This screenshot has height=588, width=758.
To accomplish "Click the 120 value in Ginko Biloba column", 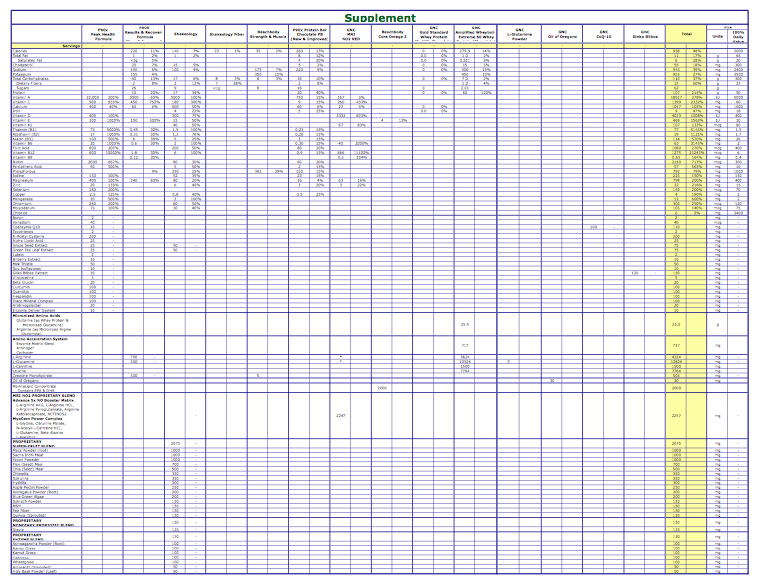I will [x=635, y=273].
